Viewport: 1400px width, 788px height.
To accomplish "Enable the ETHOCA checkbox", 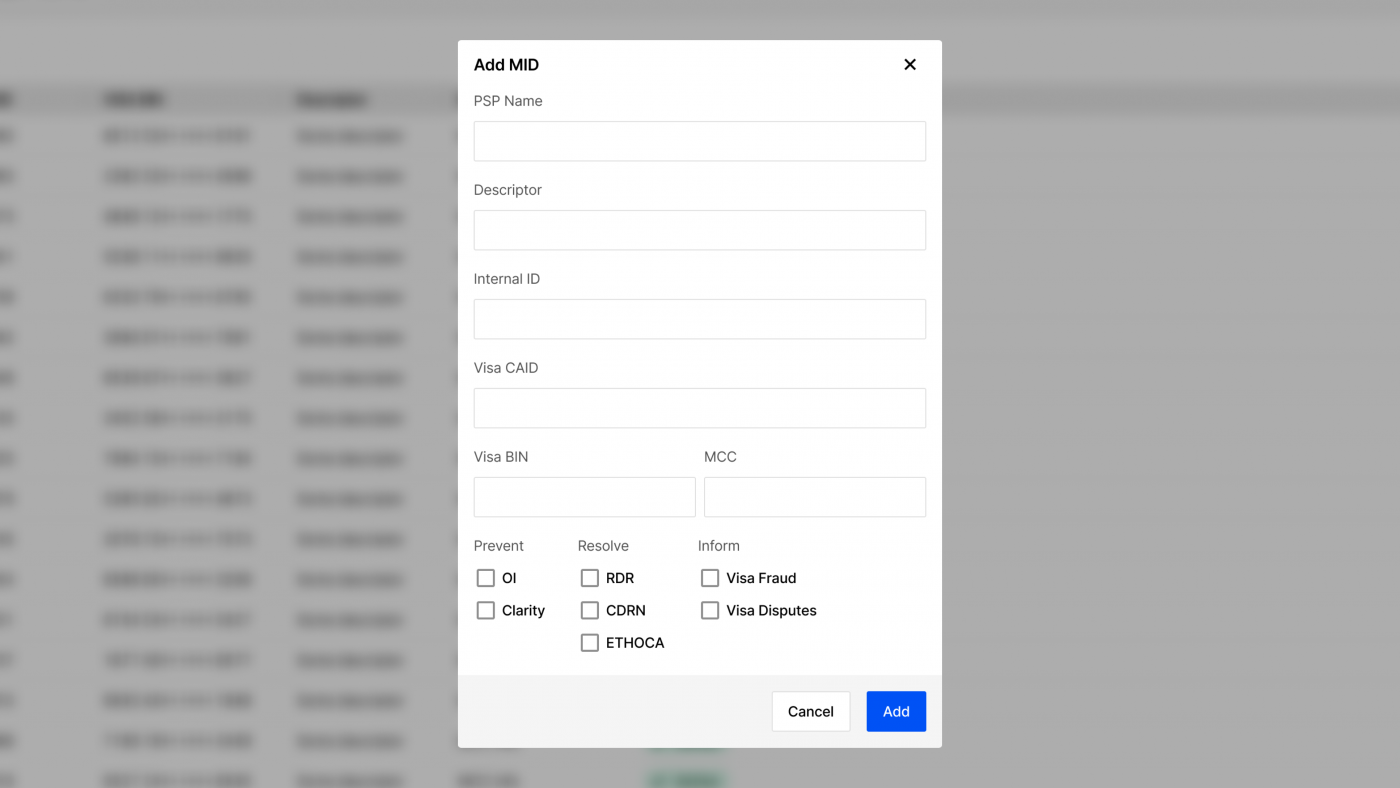I will [x=590, y=642].
